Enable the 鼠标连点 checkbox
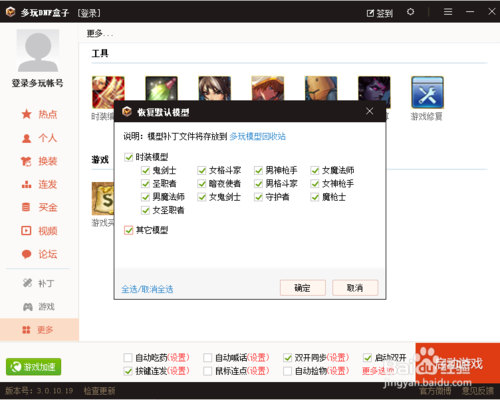The image size is (500, 400). point(208,371)
